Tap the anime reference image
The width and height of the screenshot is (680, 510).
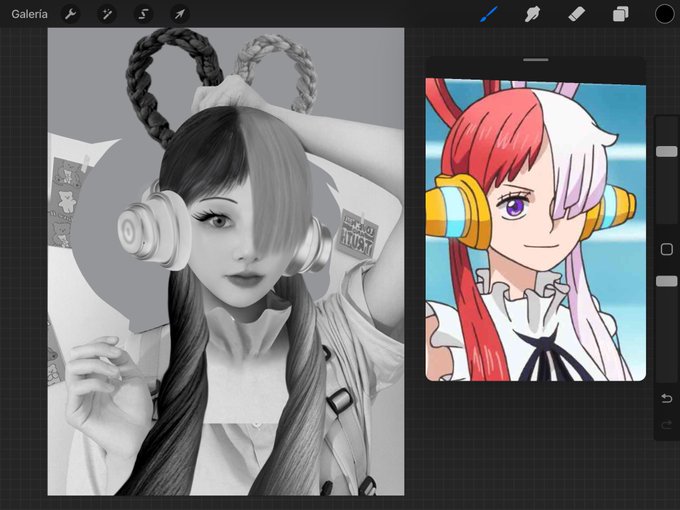tap(536, 229)
